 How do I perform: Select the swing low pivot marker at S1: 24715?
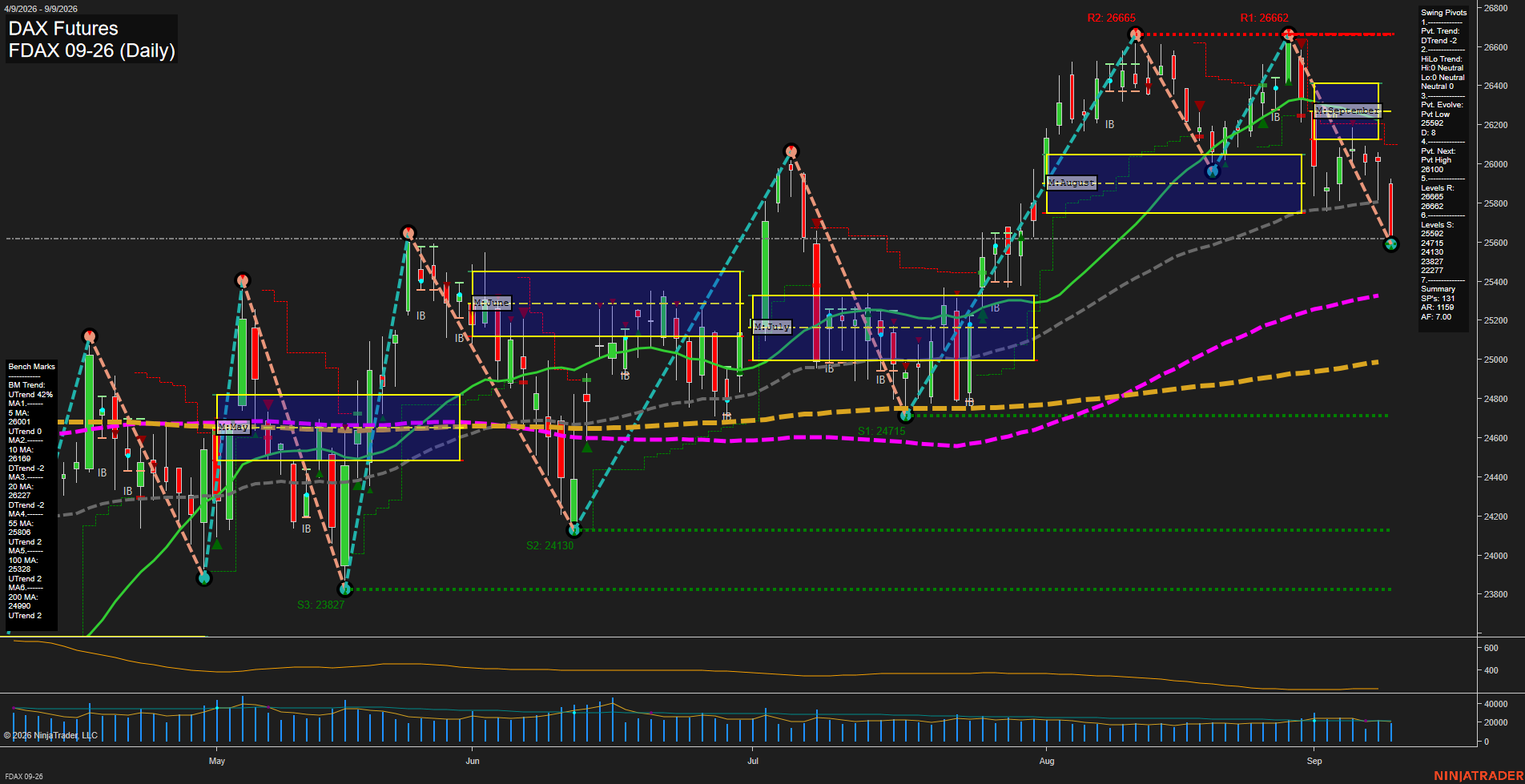click(x=906, y=415)
